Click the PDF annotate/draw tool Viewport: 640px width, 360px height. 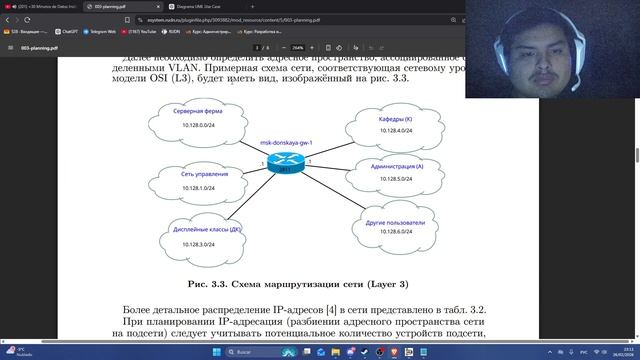356,48
